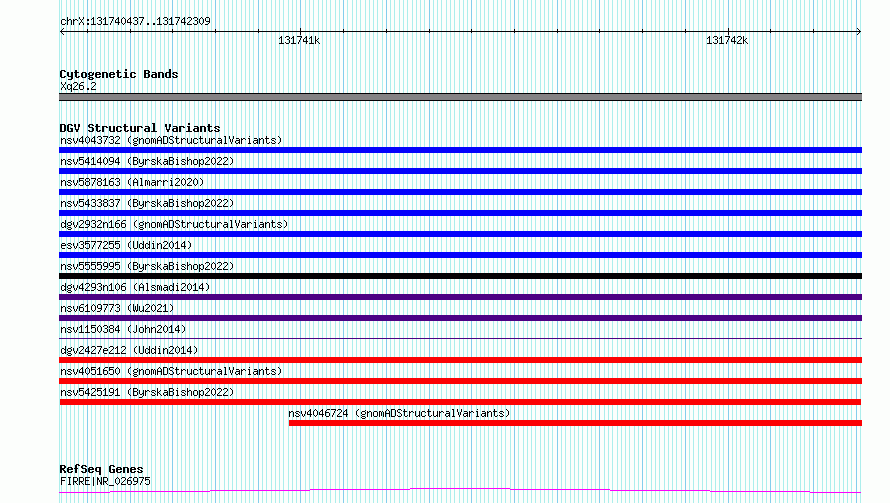
Task: Click the chrX:131740437..131742309 coordinate label
Action: 135,21
